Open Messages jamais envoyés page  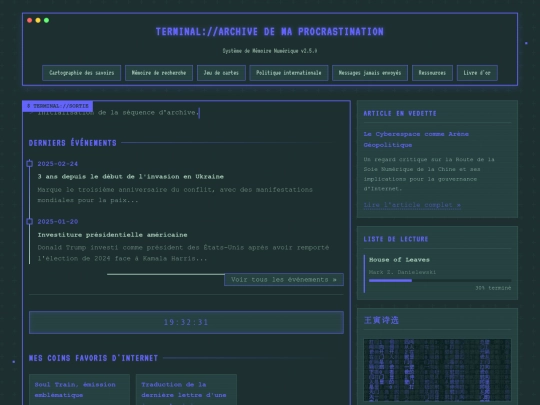point(370,73)
